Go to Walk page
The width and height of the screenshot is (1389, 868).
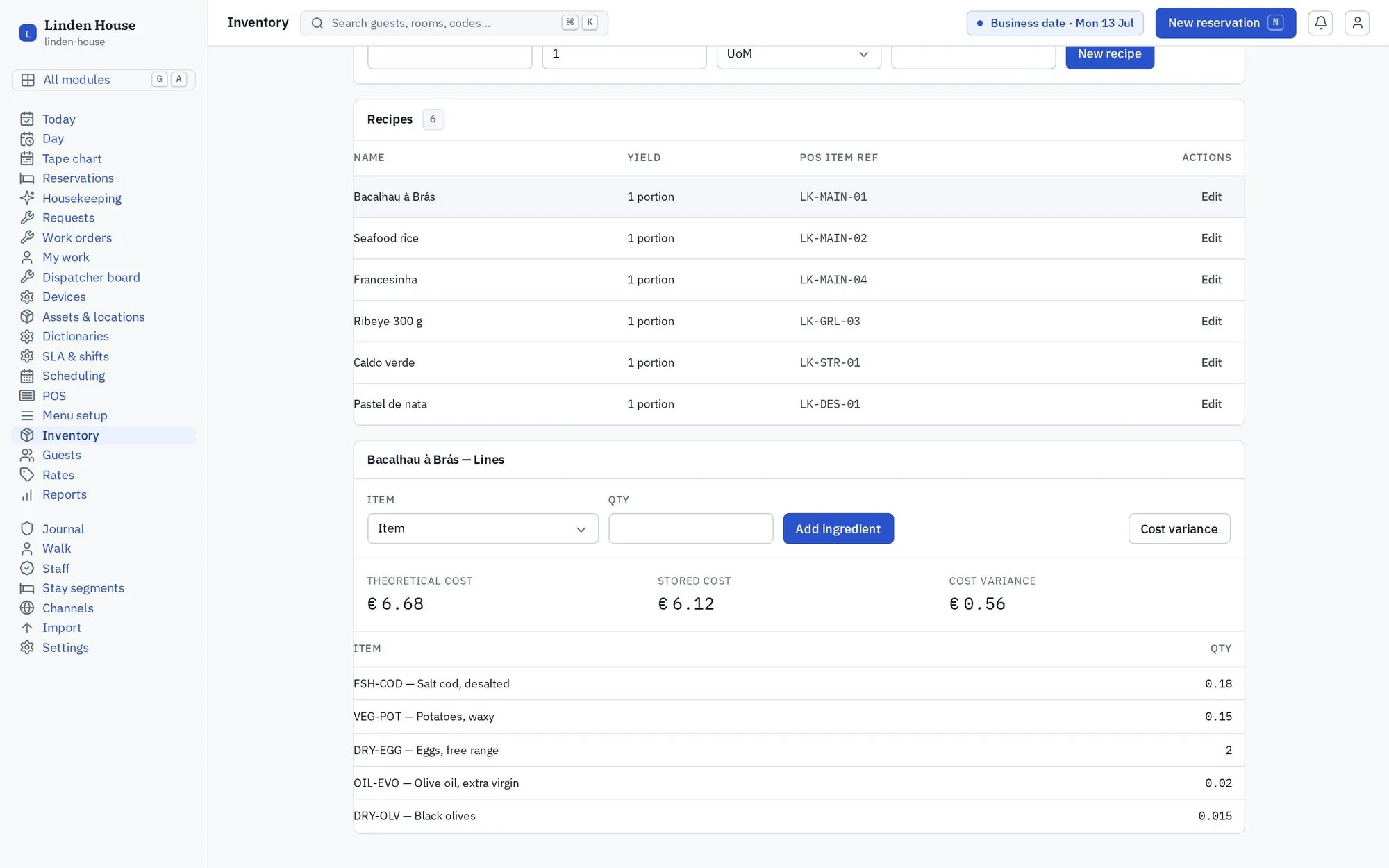[103, 549]
